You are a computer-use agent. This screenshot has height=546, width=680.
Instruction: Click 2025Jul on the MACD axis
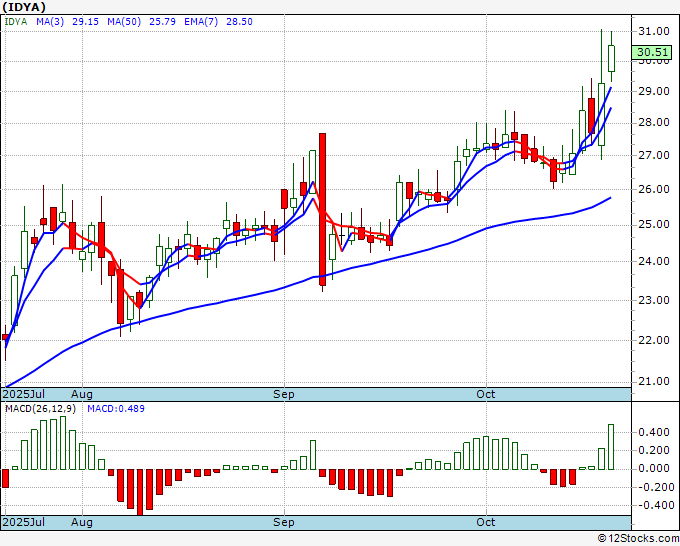23,522
